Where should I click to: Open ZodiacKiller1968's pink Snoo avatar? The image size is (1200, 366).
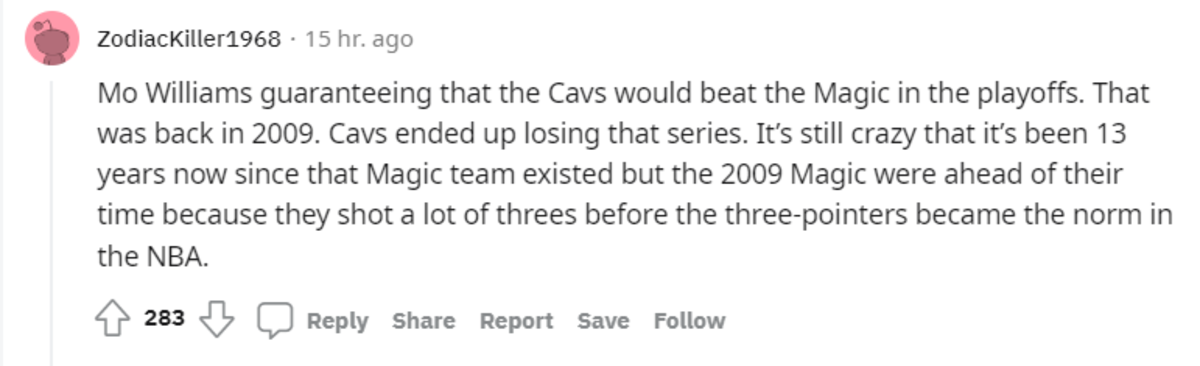(52, 39)
